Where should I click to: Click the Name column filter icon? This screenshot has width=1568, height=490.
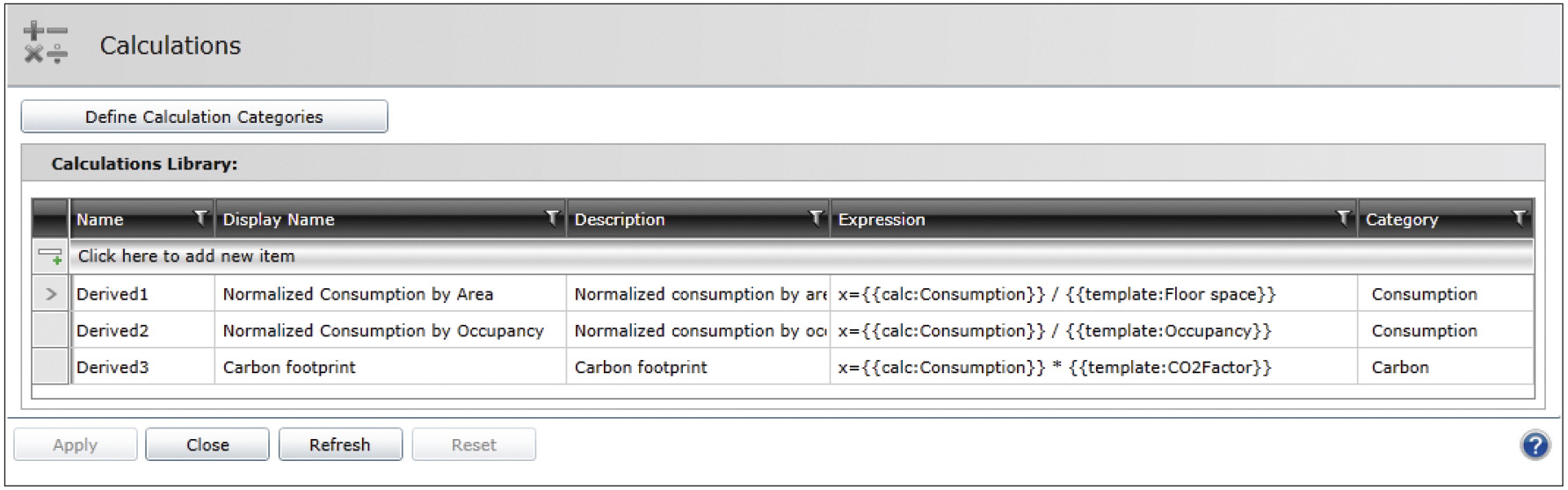(x=200, y=218)
